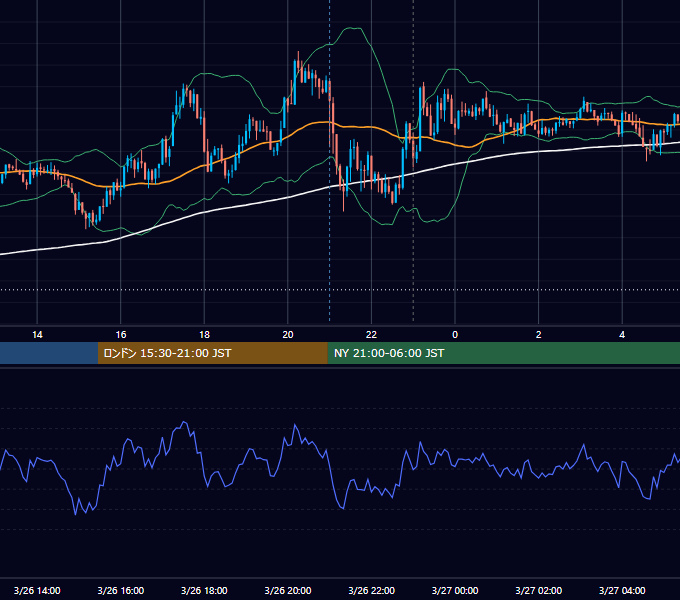Viewport: 680px width, 600px height.
Task: Click the white dotted horizontal price line
Action: (340, 290)
